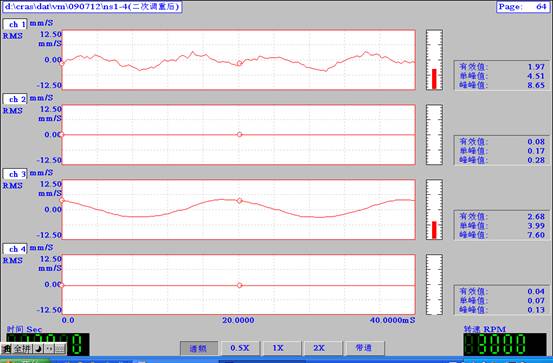The image size is (553, 363).
Task: Open the IME soft keyboard icon
Action: pyautogui.click(x=60, y=349)
